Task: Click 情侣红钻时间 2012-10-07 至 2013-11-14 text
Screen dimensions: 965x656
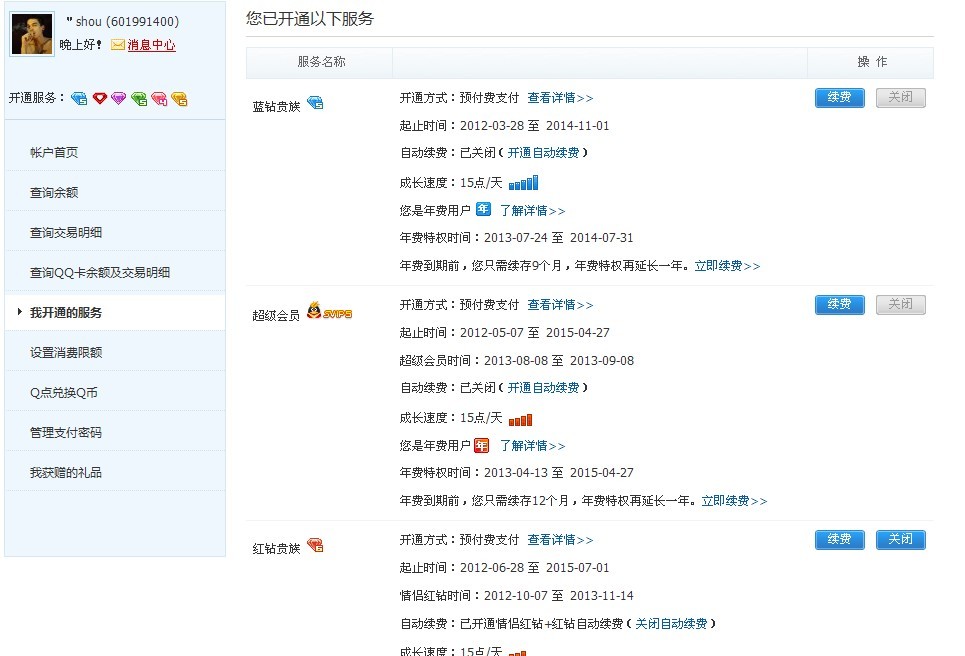Action: (516, 596)
